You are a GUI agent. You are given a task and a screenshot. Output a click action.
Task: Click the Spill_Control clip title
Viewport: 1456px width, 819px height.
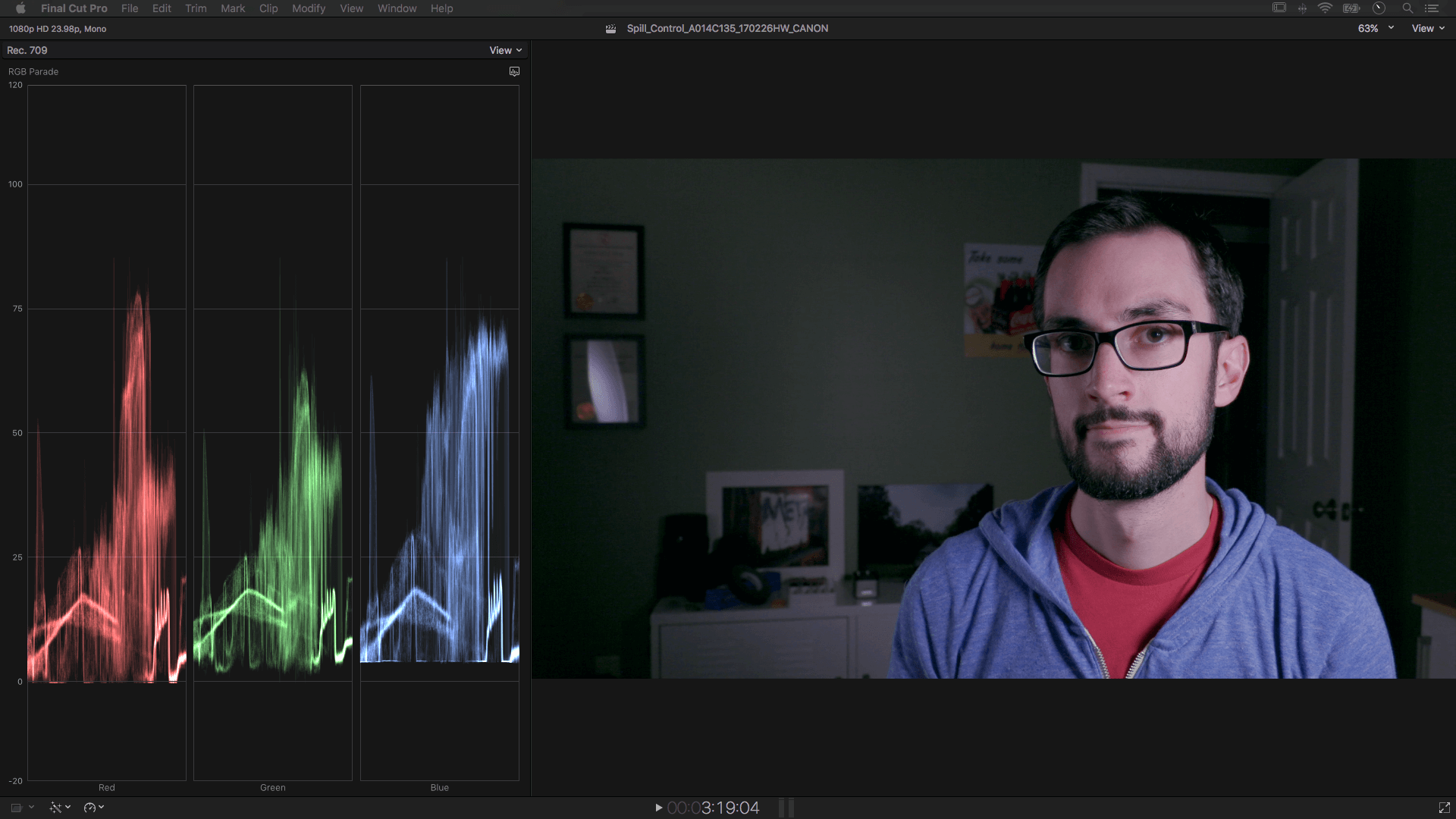[x=727, y=28]
